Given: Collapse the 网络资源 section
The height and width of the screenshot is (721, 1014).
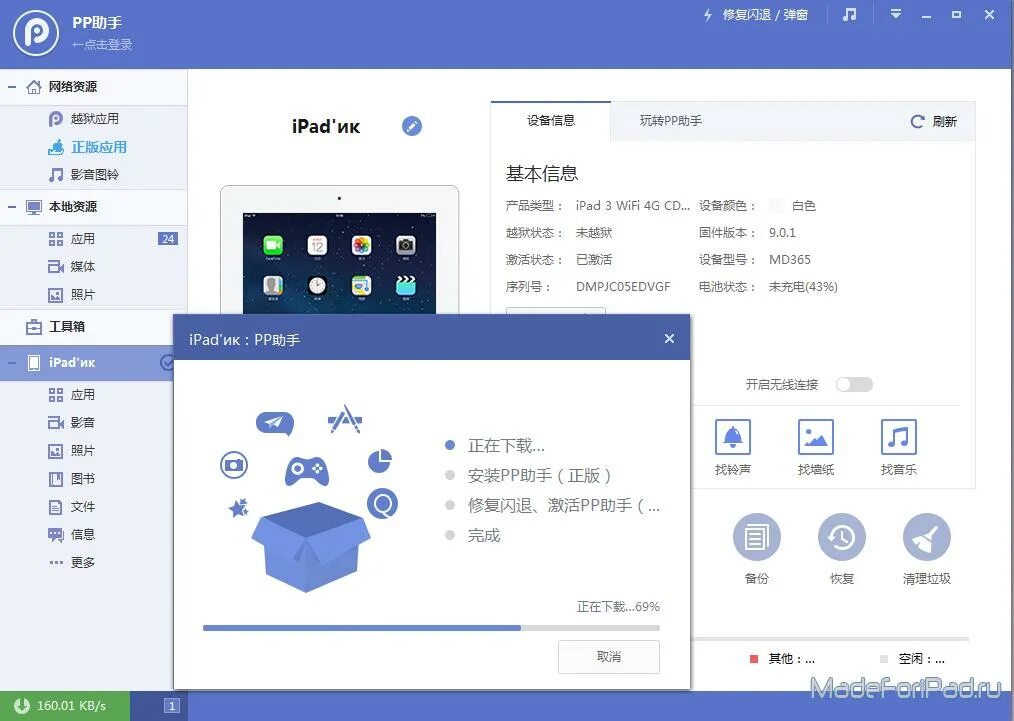Looking at the screenshot, I should pos(12,87).
